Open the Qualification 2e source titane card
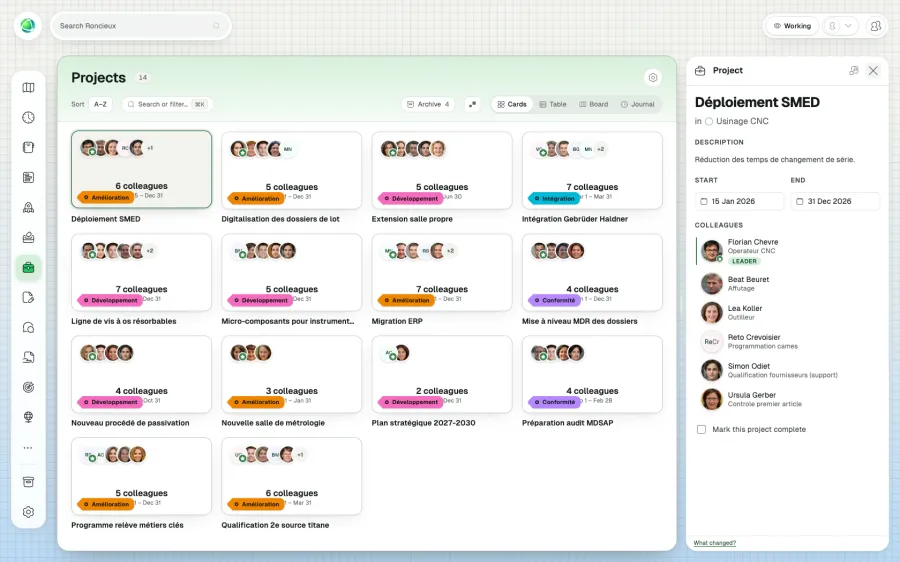This screenshot has height=562, width=900. 292,476
